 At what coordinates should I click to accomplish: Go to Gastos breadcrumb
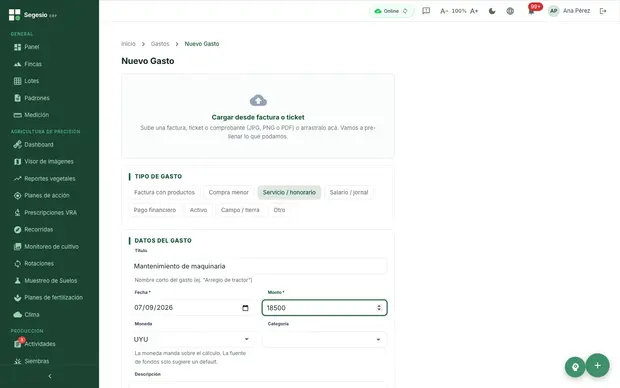160,44
